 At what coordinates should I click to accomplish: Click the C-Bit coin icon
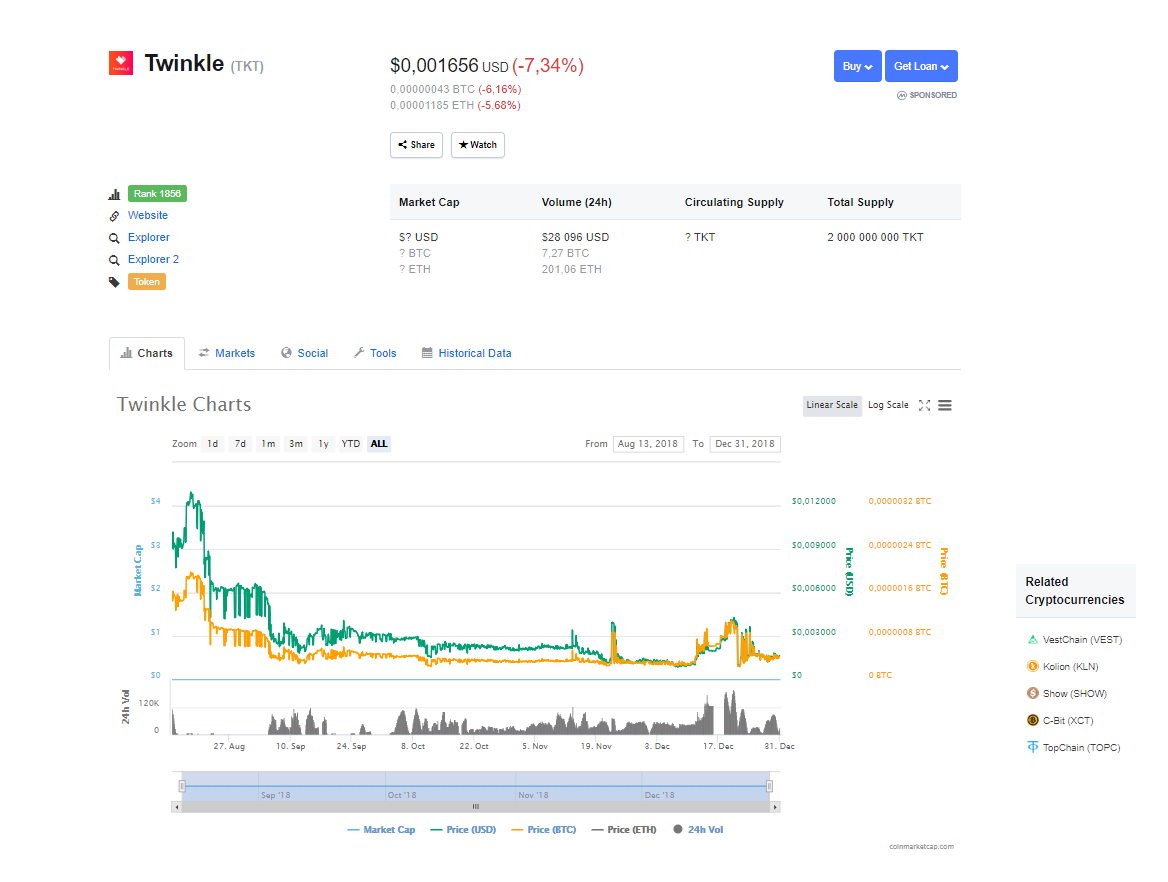tap(1032, 720)
